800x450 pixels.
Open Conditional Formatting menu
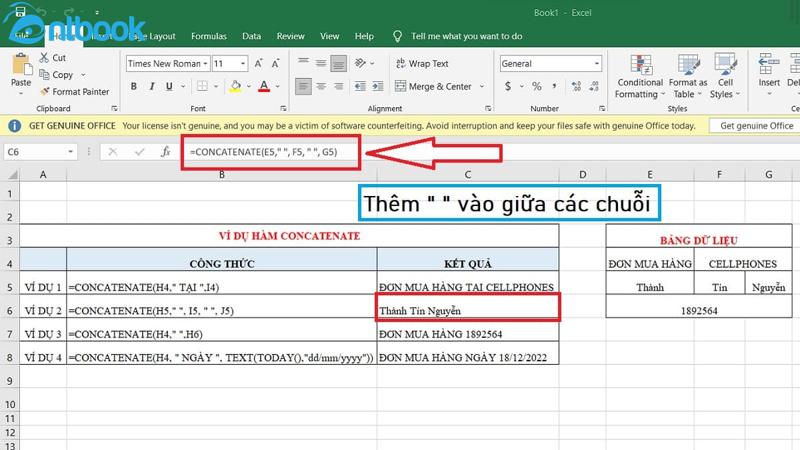(640, 77)
